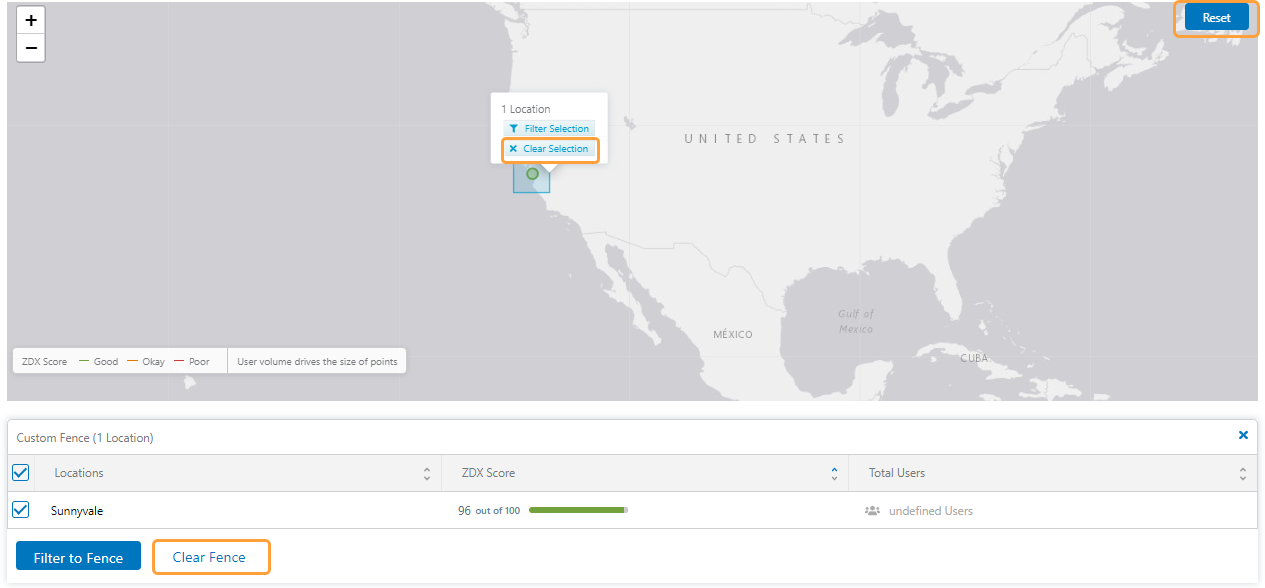Click the user volume legend label
This screenshot has height=588, width=1265.
[316, 360]
